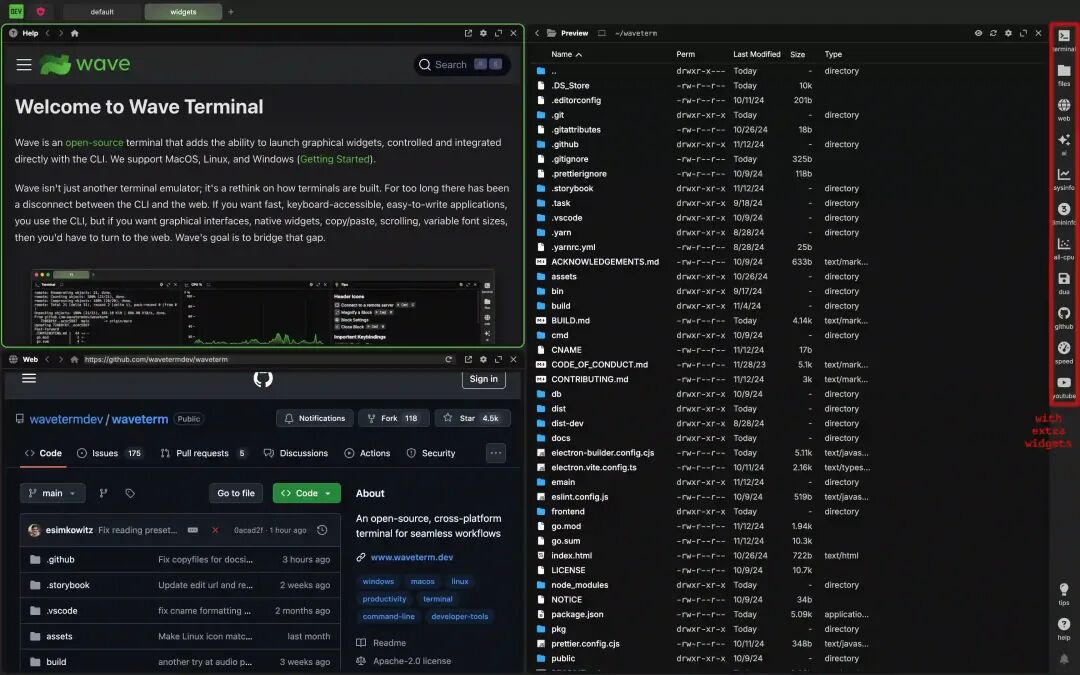Toggle hidden files eye in Preview

tap(978, 33)
